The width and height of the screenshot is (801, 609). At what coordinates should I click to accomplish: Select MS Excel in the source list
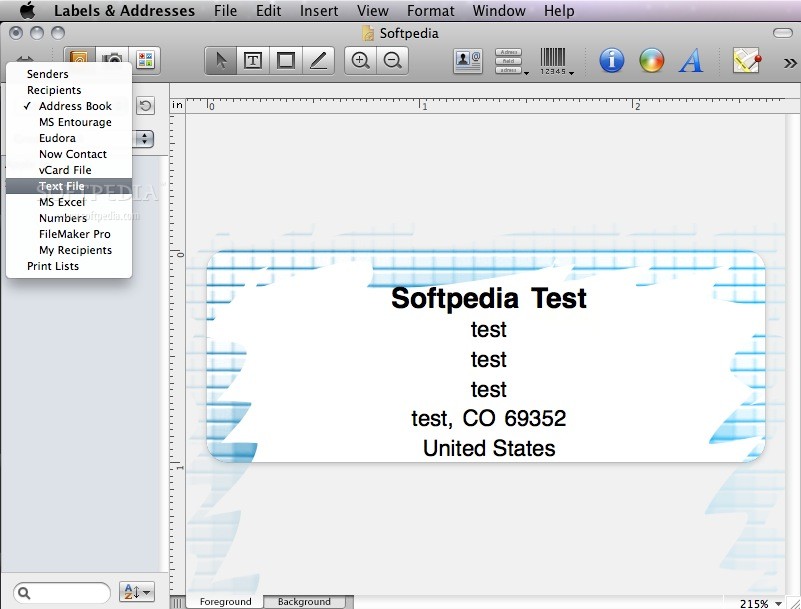point(62,202)
